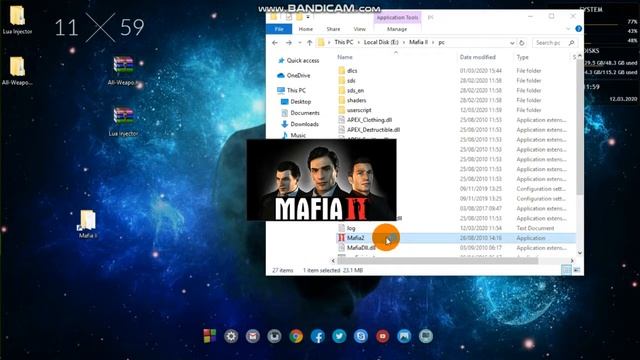The image size is (640, 360).
Task: Open Skype from the dock
Action: click(361, 336)
